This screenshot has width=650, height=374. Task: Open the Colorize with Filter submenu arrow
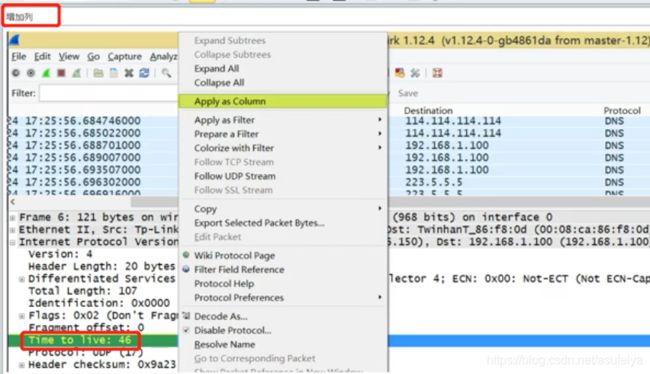[379, 148]
